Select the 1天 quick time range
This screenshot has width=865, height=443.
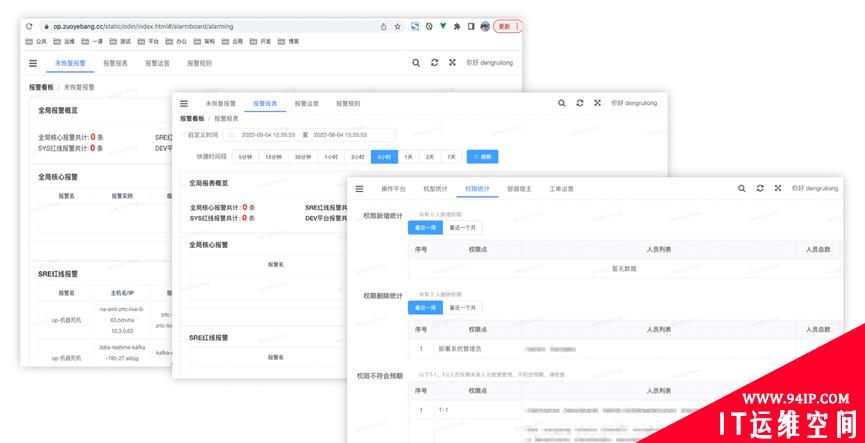tap(409, 157)
